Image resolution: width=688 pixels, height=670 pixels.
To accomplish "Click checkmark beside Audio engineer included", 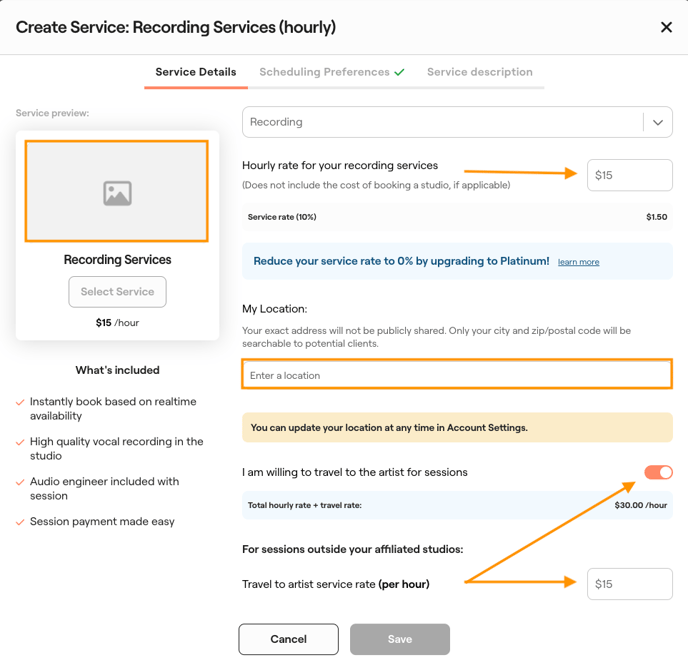I will pos(21,482).
